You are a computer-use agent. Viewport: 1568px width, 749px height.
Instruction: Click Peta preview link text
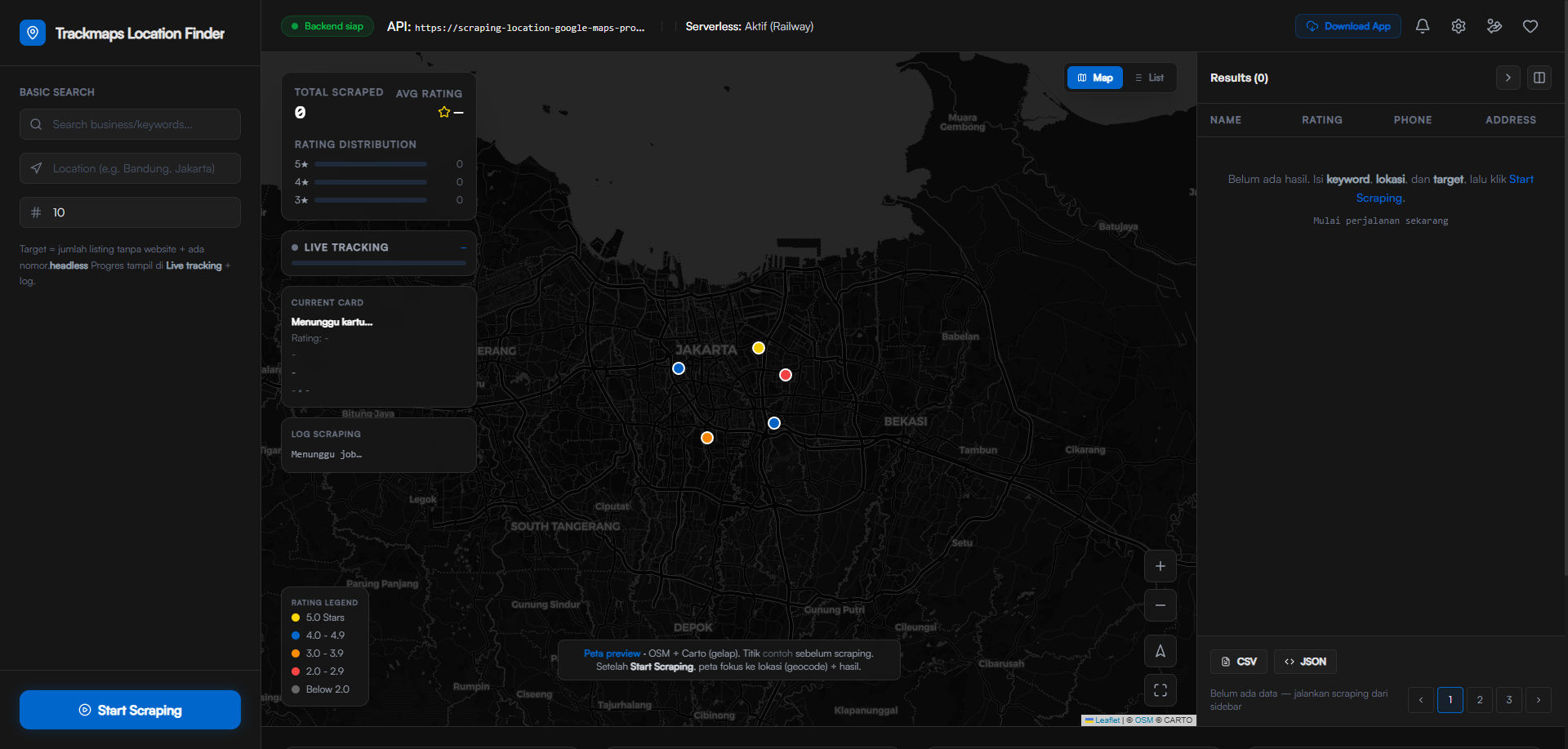point(612,653)
